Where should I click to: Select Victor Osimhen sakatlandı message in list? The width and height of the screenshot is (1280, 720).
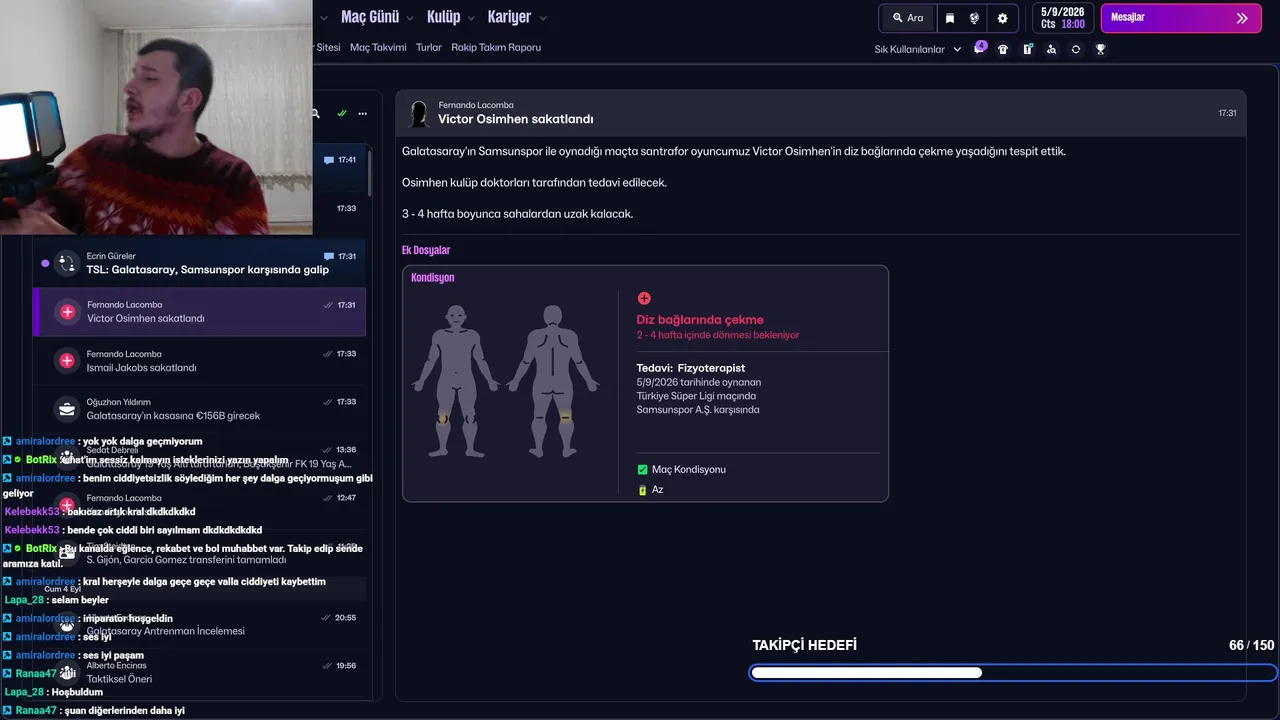199,312
